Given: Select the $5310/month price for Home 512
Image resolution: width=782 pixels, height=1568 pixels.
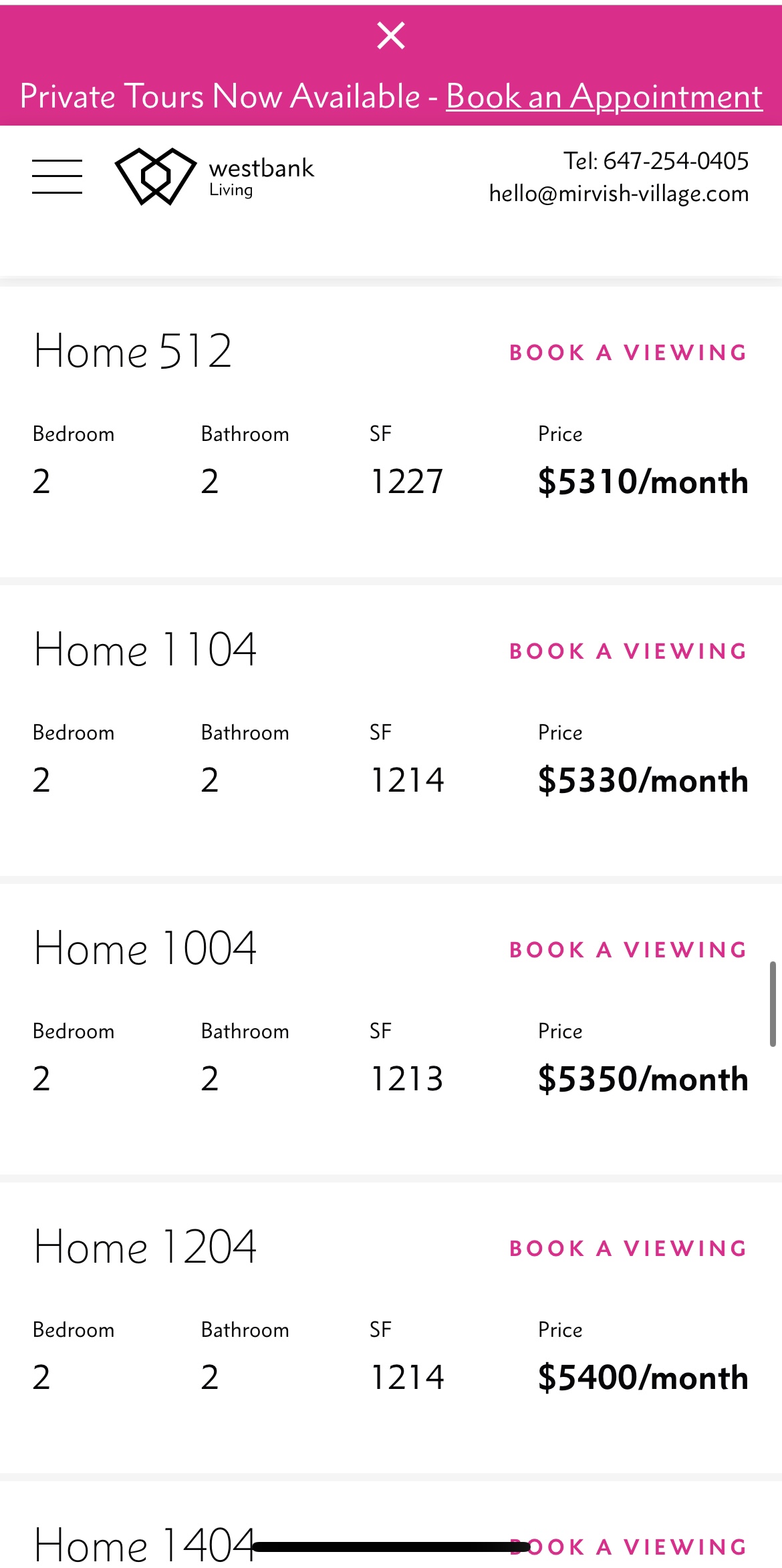Looking at the screenshot, I should tap(642, 482).
